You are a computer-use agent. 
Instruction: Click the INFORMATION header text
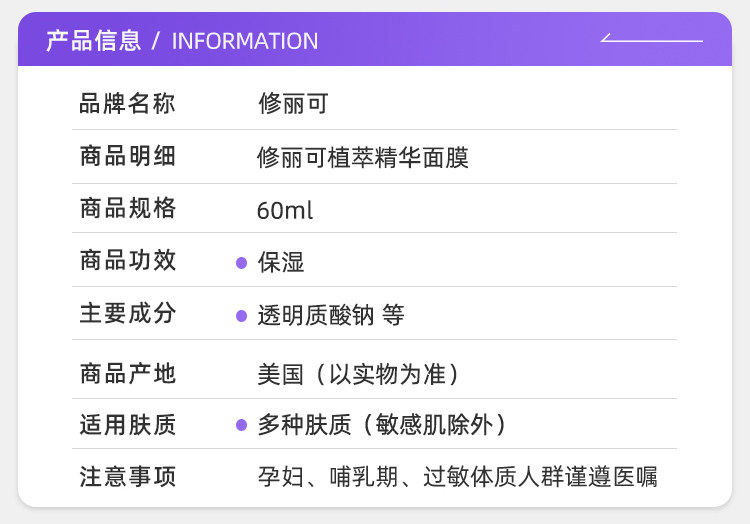coord(245,41)
